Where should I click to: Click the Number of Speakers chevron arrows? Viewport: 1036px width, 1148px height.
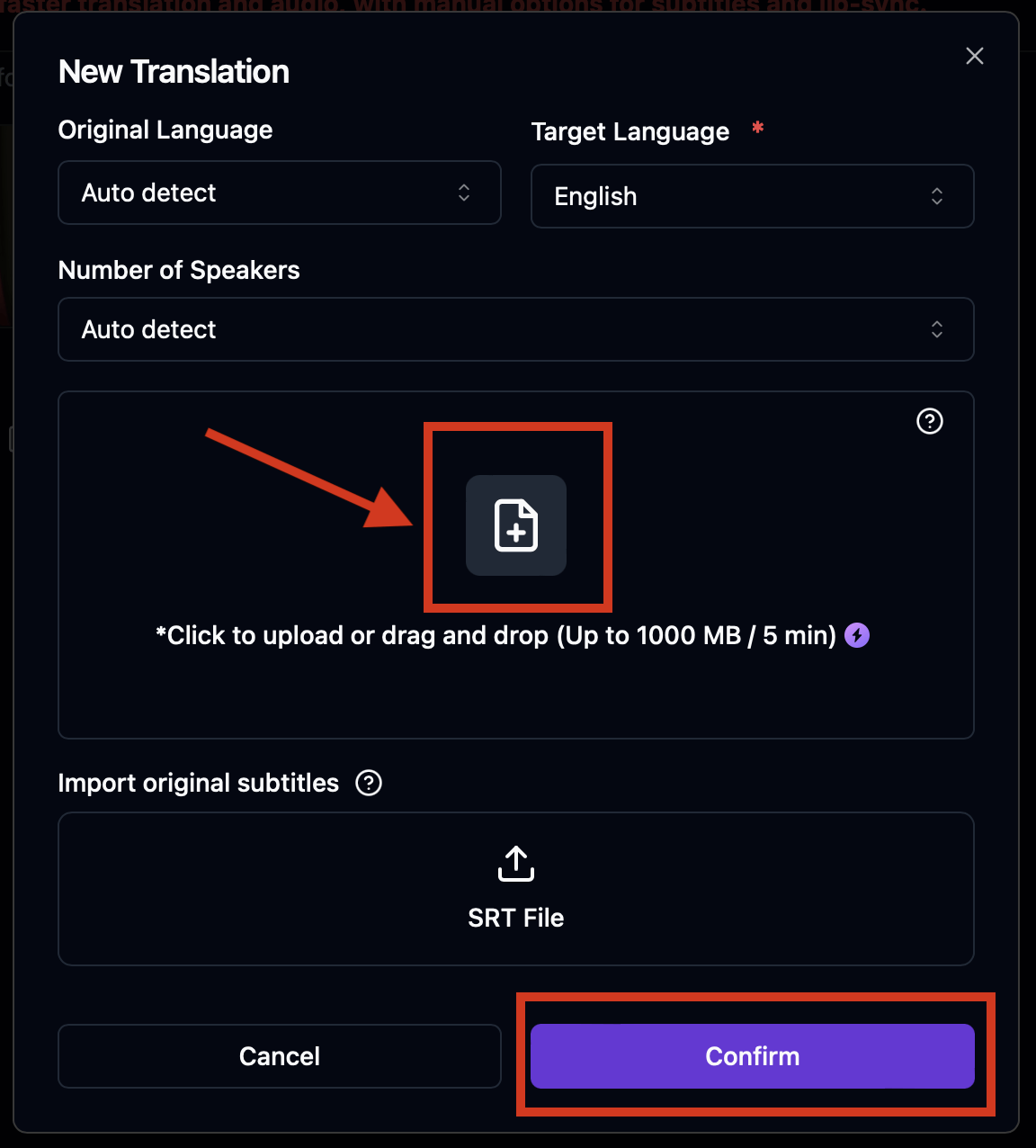[937, 329]
